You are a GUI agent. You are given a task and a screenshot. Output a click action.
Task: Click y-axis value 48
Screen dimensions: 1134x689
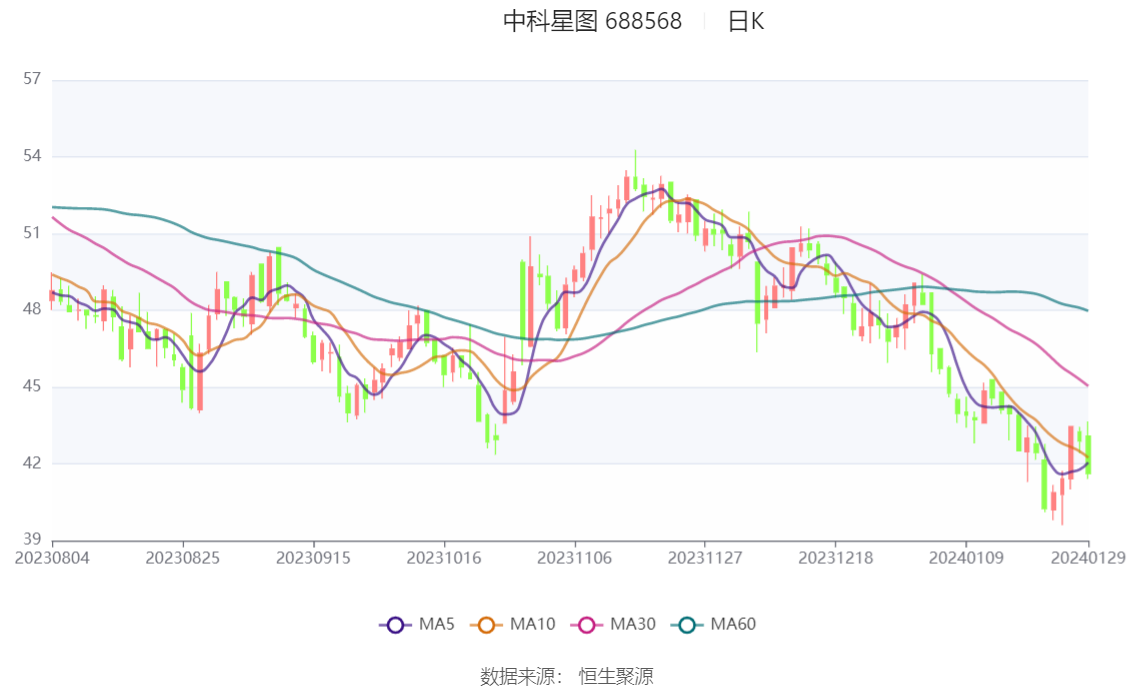pos(32,309)
